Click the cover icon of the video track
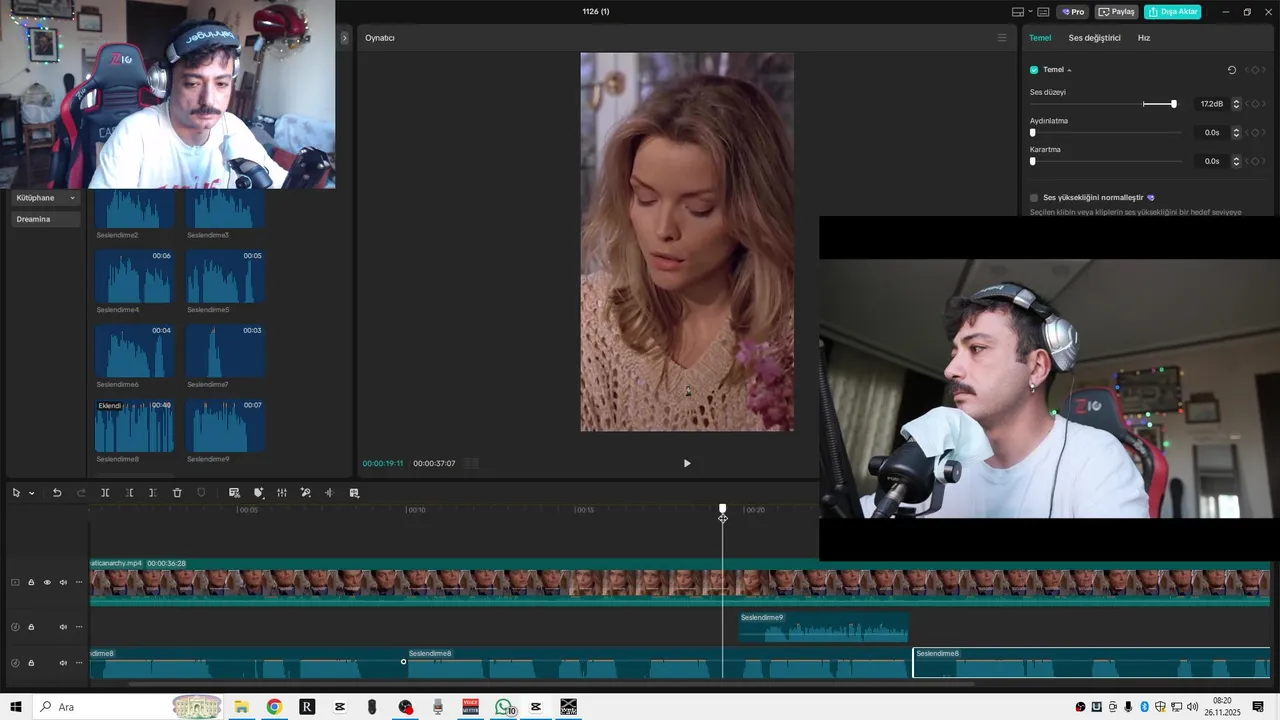Viewport: 1280px width, 720px height. [x=15, y=582]
